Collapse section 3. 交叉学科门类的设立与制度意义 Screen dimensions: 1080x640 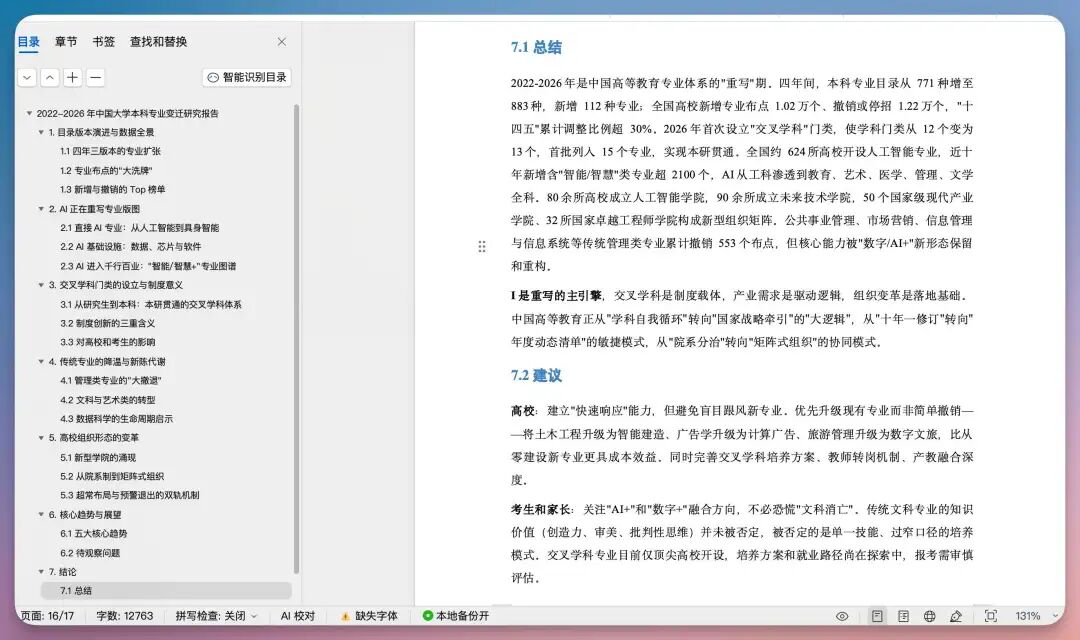[x=41, y=285]
